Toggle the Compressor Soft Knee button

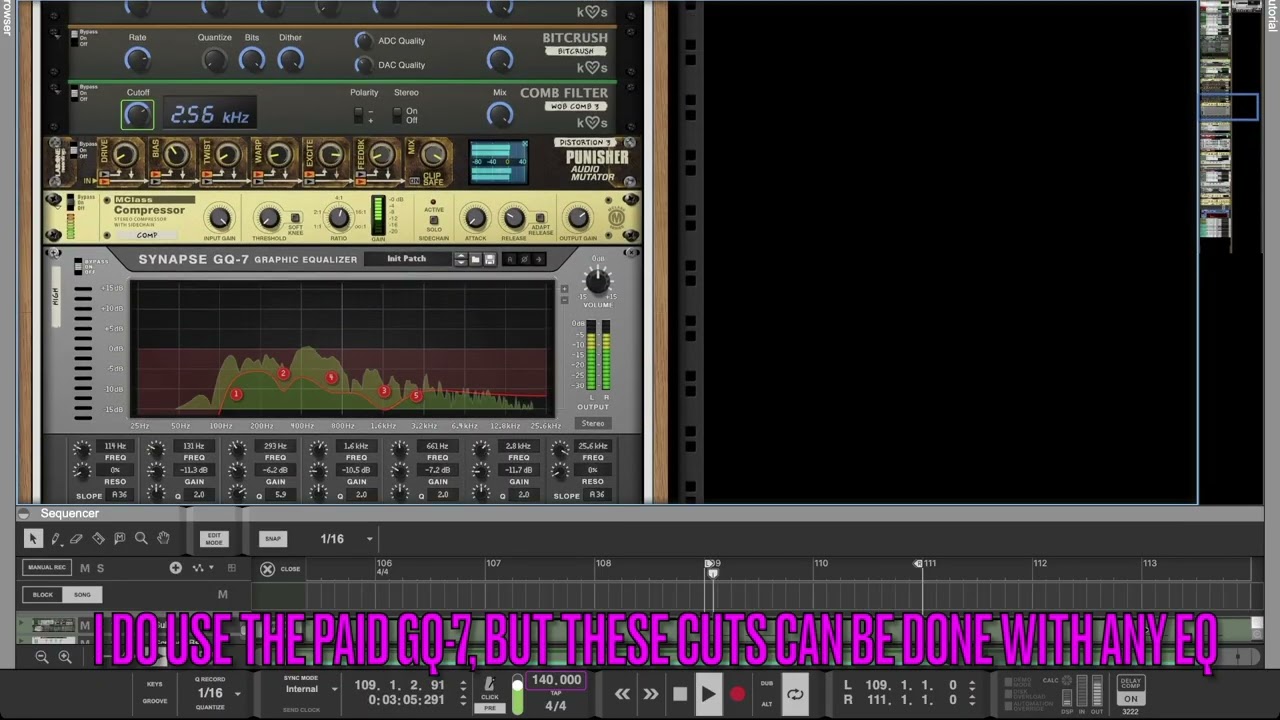[x=295, y=218]
